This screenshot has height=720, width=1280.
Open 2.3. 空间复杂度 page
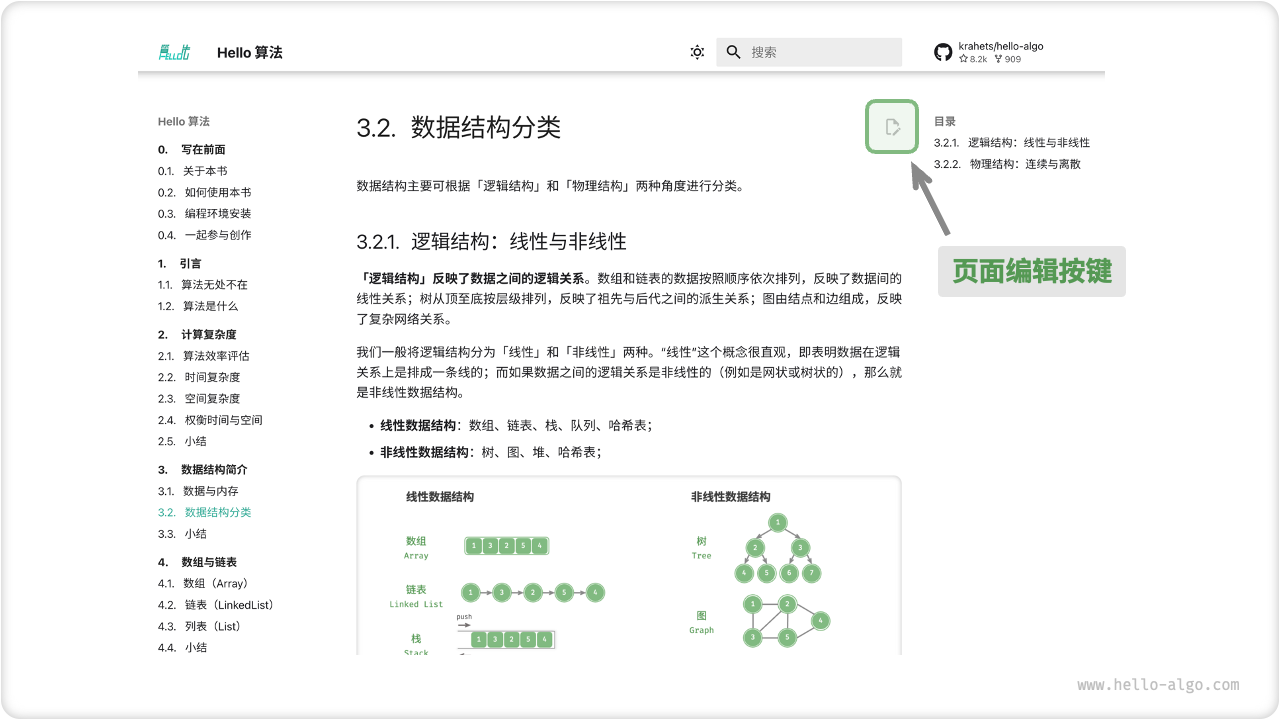coord(201,398)
